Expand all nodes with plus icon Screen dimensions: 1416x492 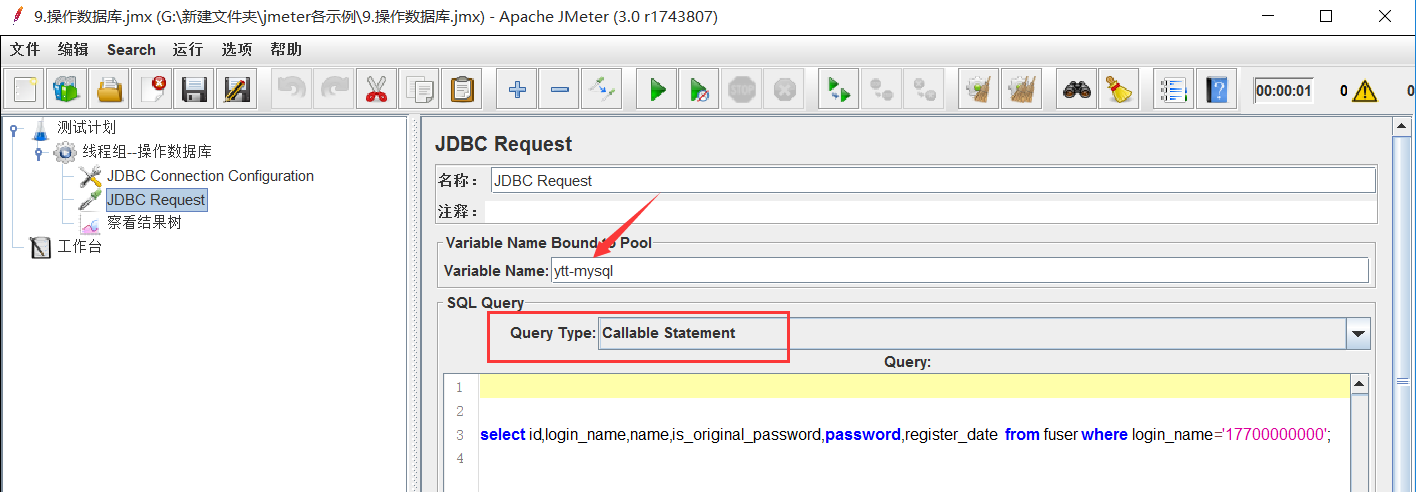pyautogui.click(x=516, y=89)
